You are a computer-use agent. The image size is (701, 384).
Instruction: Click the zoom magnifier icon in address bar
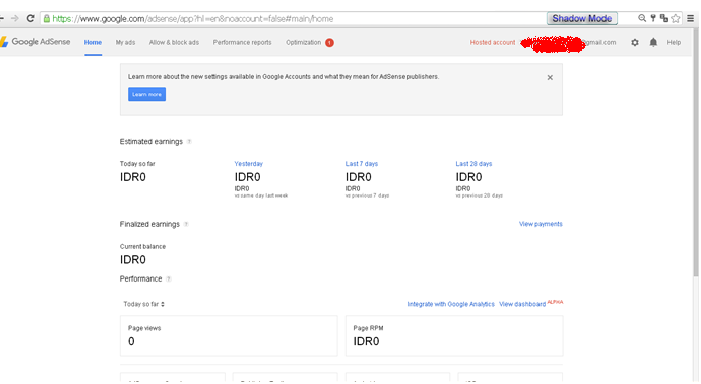tap(642, 18)
